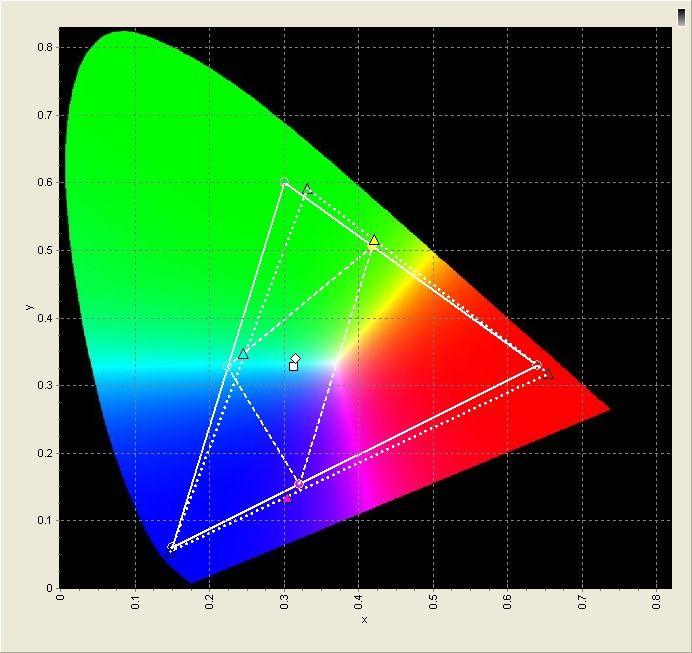Click the y axis title label

point(29,307)
